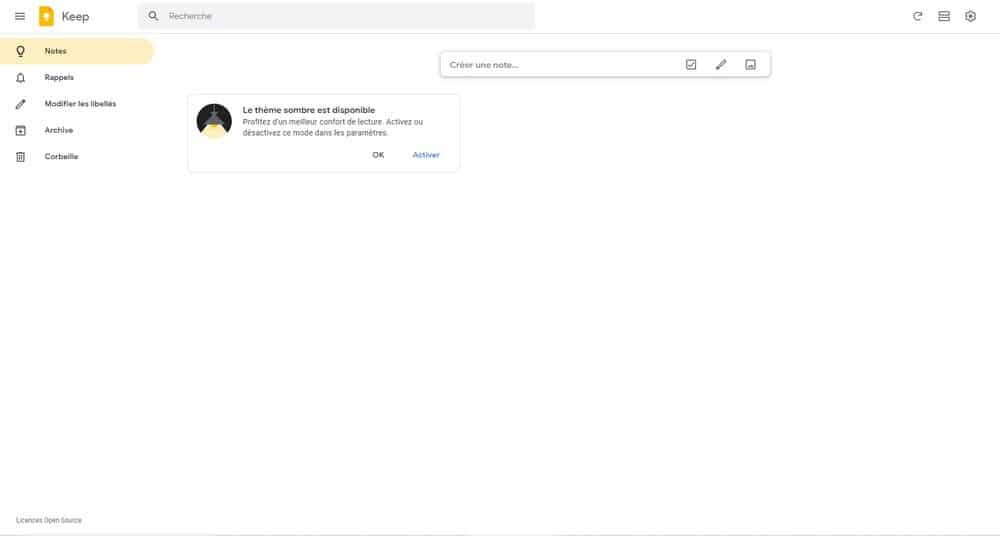
Task: Dismiss the dark theme card with OK
Action: pyautogui.click(x=378, y=155)
